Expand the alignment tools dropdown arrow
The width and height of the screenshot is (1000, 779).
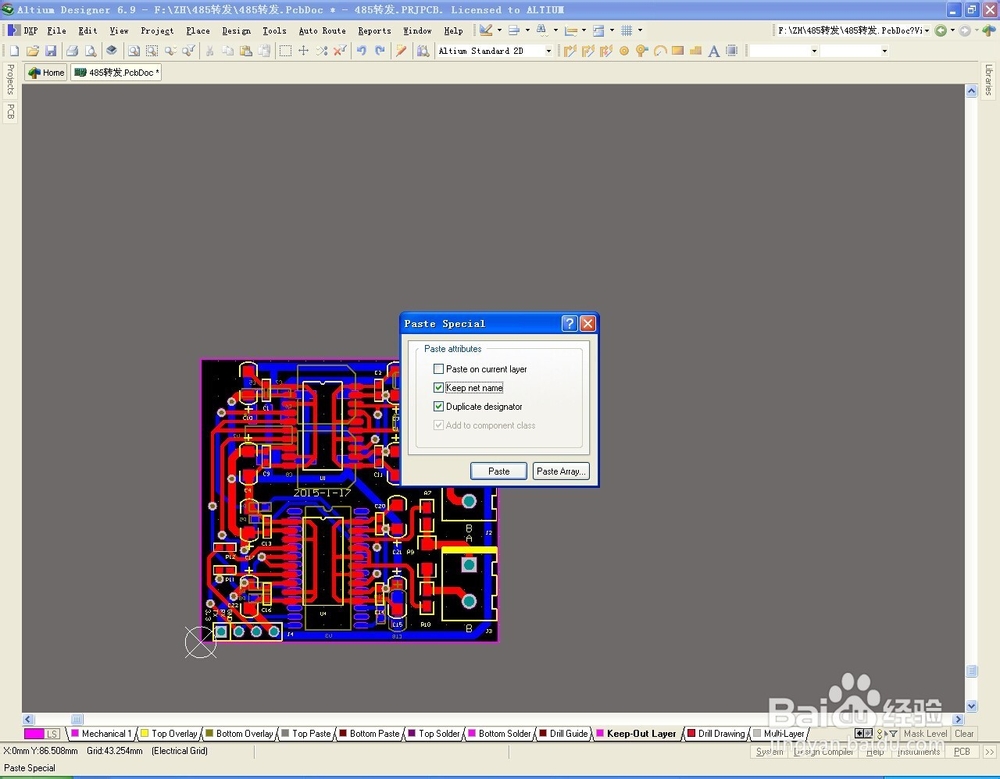pyautogui.click(x=527, y=30)
